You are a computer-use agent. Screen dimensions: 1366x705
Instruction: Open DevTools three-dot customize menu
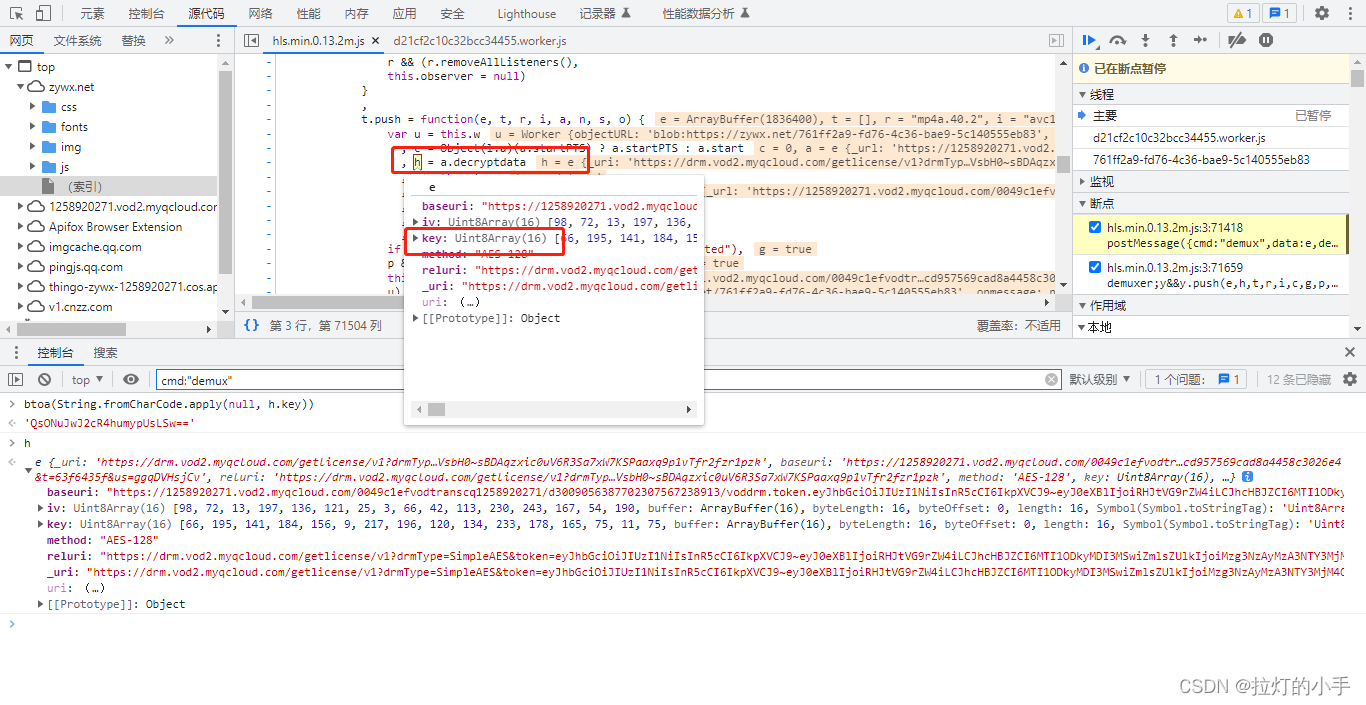pos(1349,13)
